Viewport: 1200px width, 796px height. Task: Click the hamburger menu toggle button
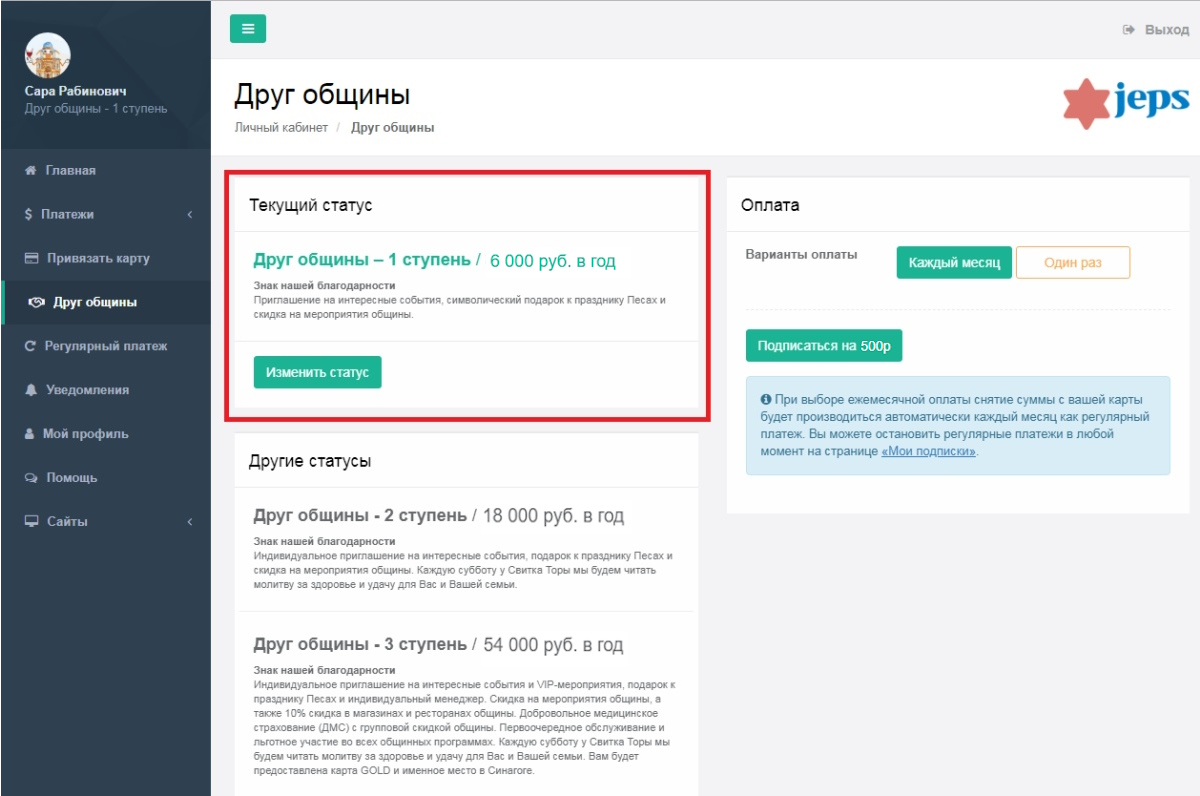[248, 29]
